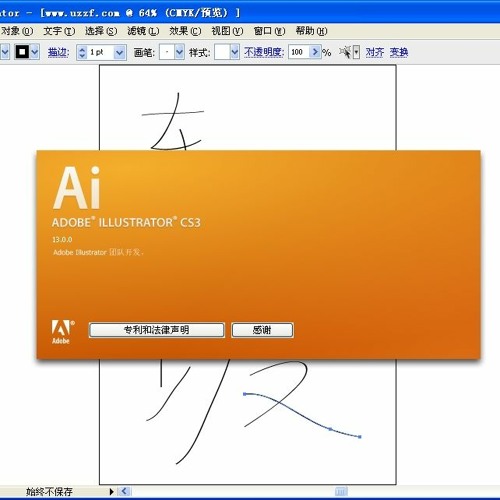Open the 变换 transform panel link
Image resolution: width=500 pixels, height=500 pixels.
click(x=399, y=52)
